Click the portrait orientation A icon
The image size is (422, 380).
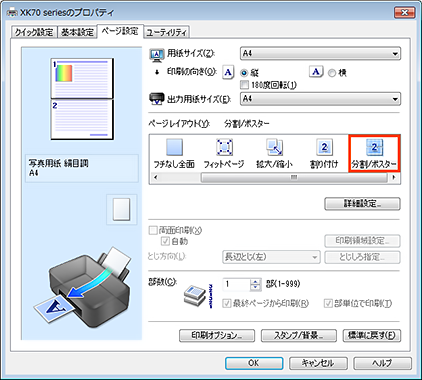(228, 72)
